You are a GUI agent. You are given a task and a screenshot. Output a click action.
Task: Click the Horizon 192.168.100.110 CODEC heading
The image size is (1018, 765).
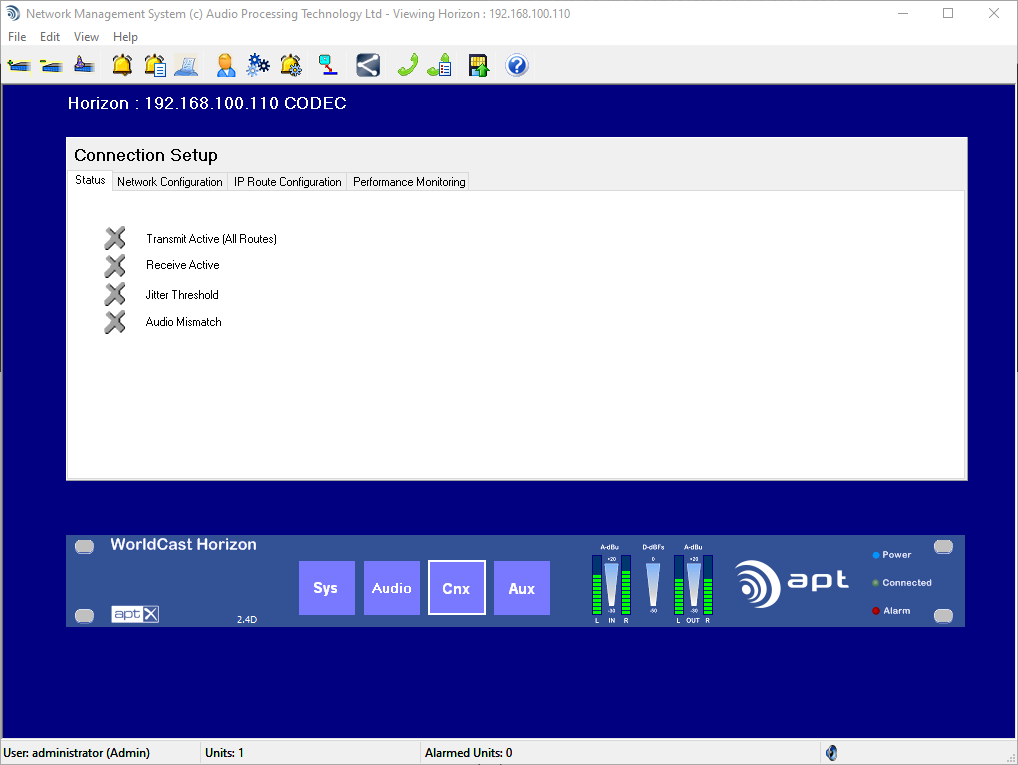click(x=207, y=103)
